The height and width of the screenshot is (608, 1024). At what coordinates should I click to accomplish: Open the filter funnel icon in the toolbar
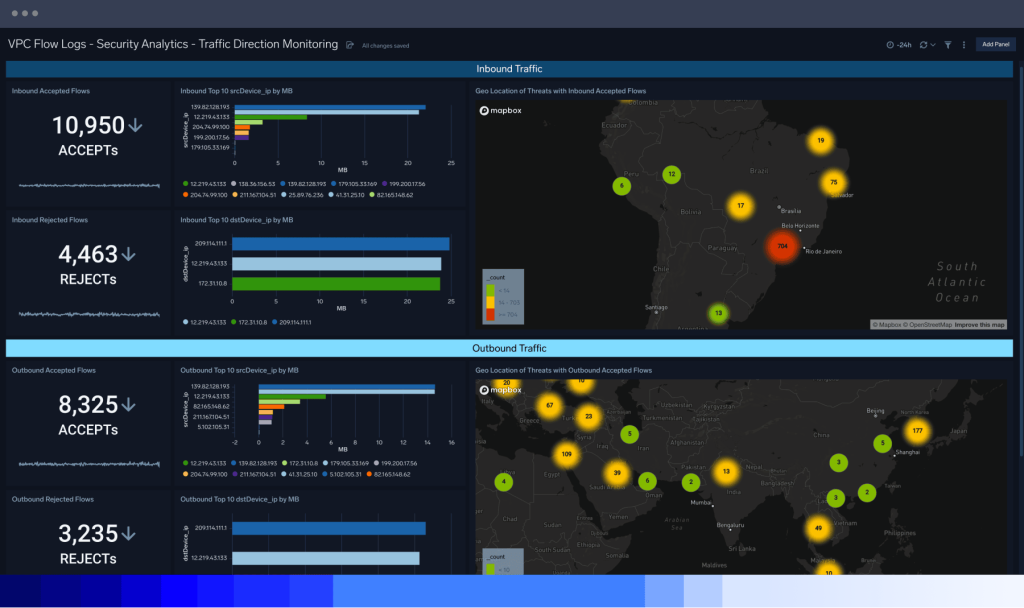[x=948, y=44]
